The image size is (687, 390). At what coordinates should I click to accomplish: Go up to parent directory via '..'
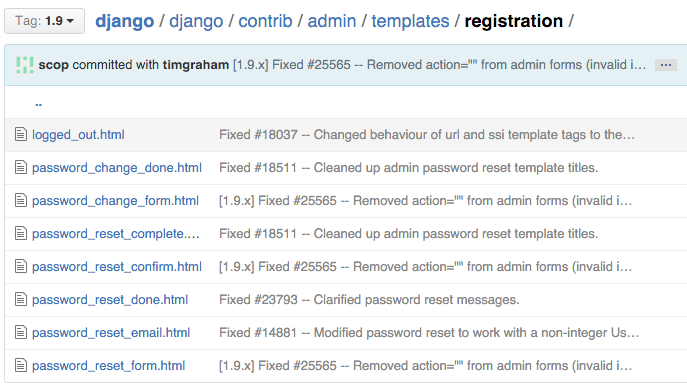pos(39,103)
